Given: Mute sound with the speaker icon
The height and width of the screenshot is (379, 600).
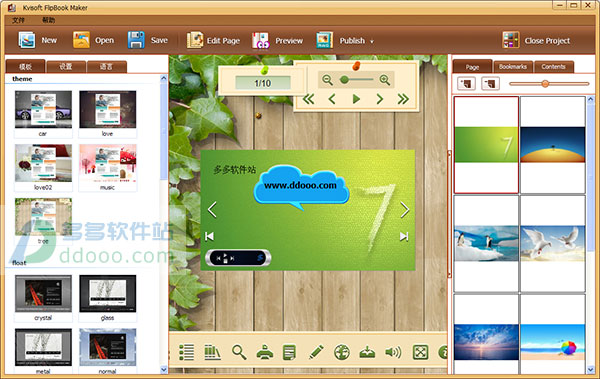Looking at the screenshot, I should click(393, 352).
